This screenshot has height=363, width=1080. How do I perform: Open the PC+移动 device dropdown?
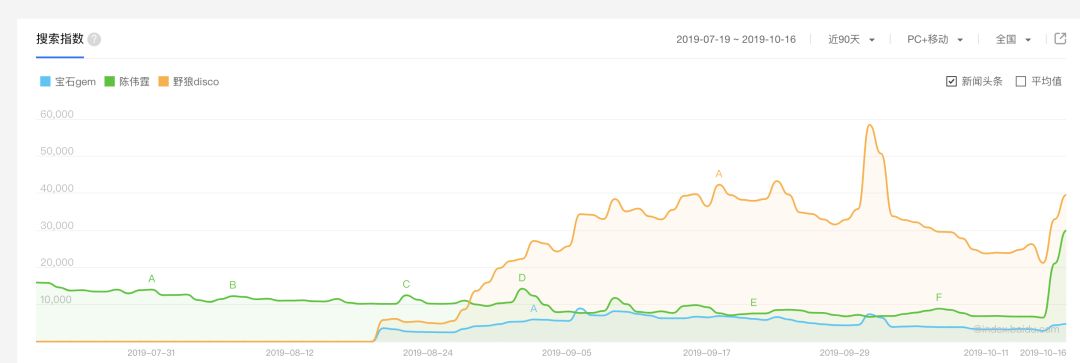point(935,39)
